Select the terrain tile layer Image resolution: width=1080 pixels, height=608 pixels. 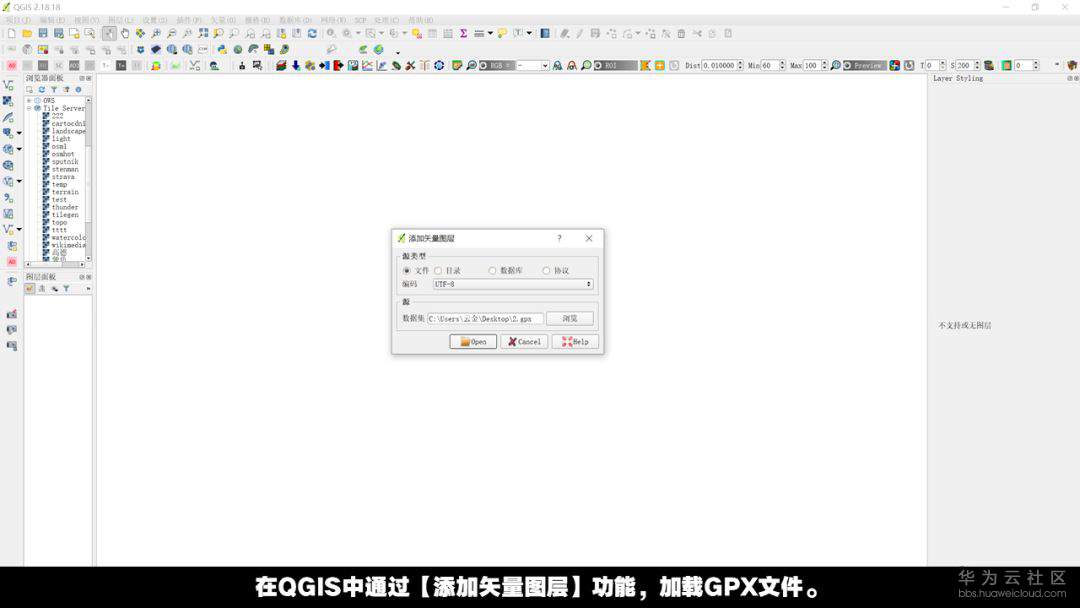pyautogui.click(x=65, y=192)
